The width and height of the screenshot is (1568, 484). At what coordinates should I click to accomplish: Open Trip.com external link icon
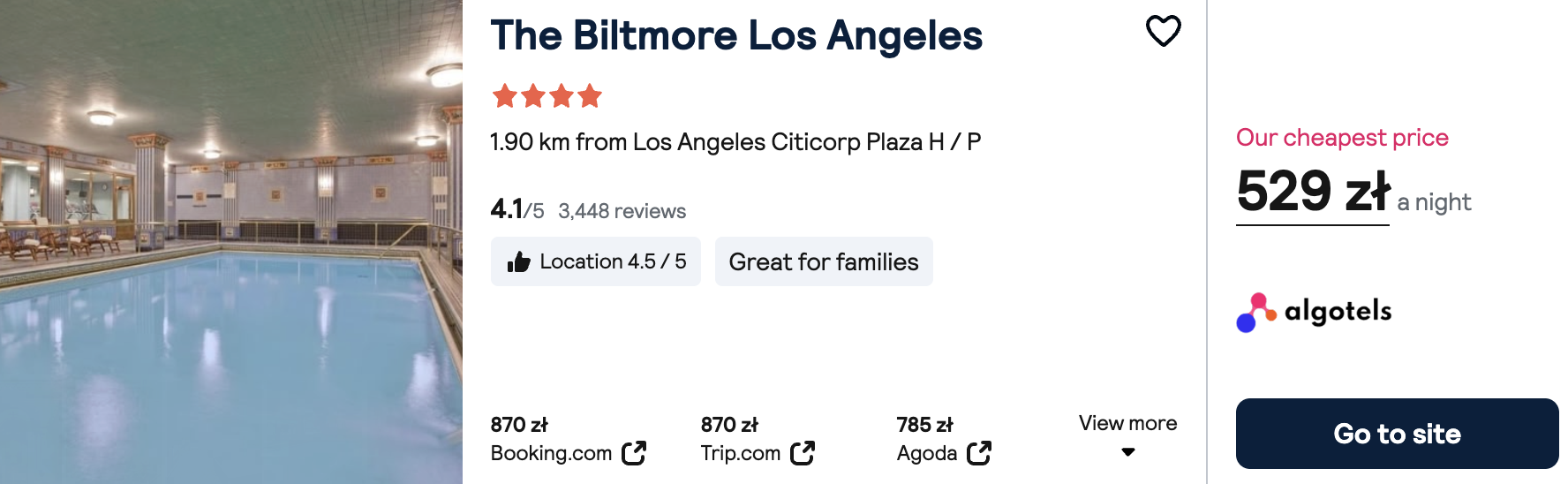point(803,453)
